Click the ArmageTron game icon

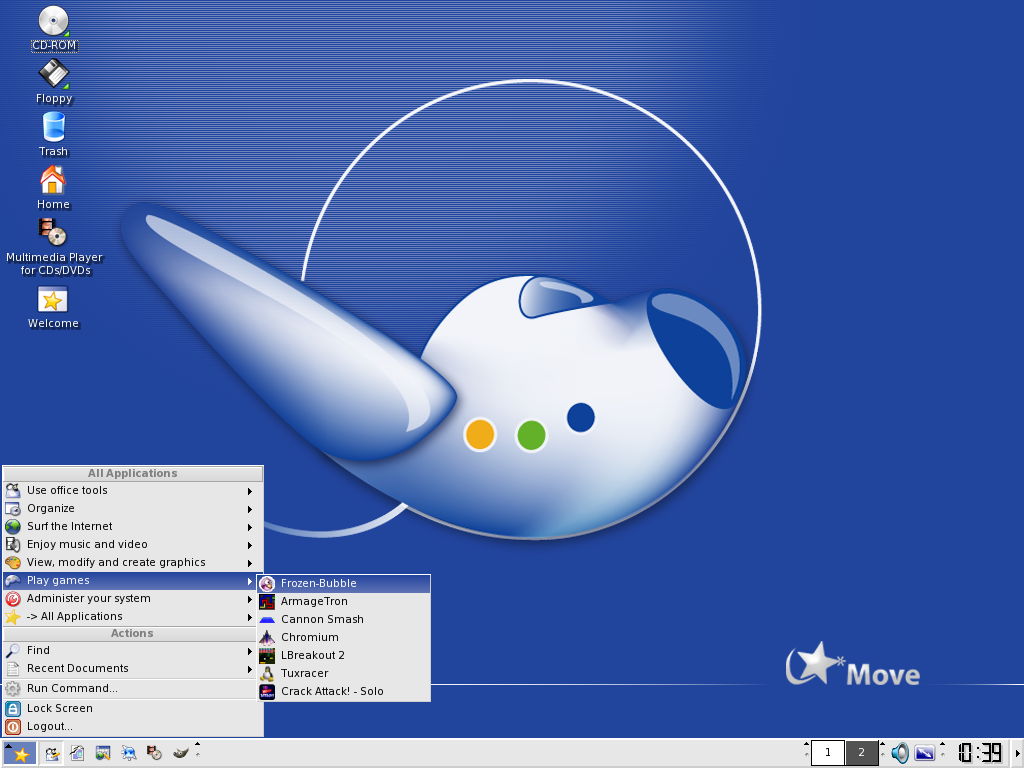[x=267, y=601]
